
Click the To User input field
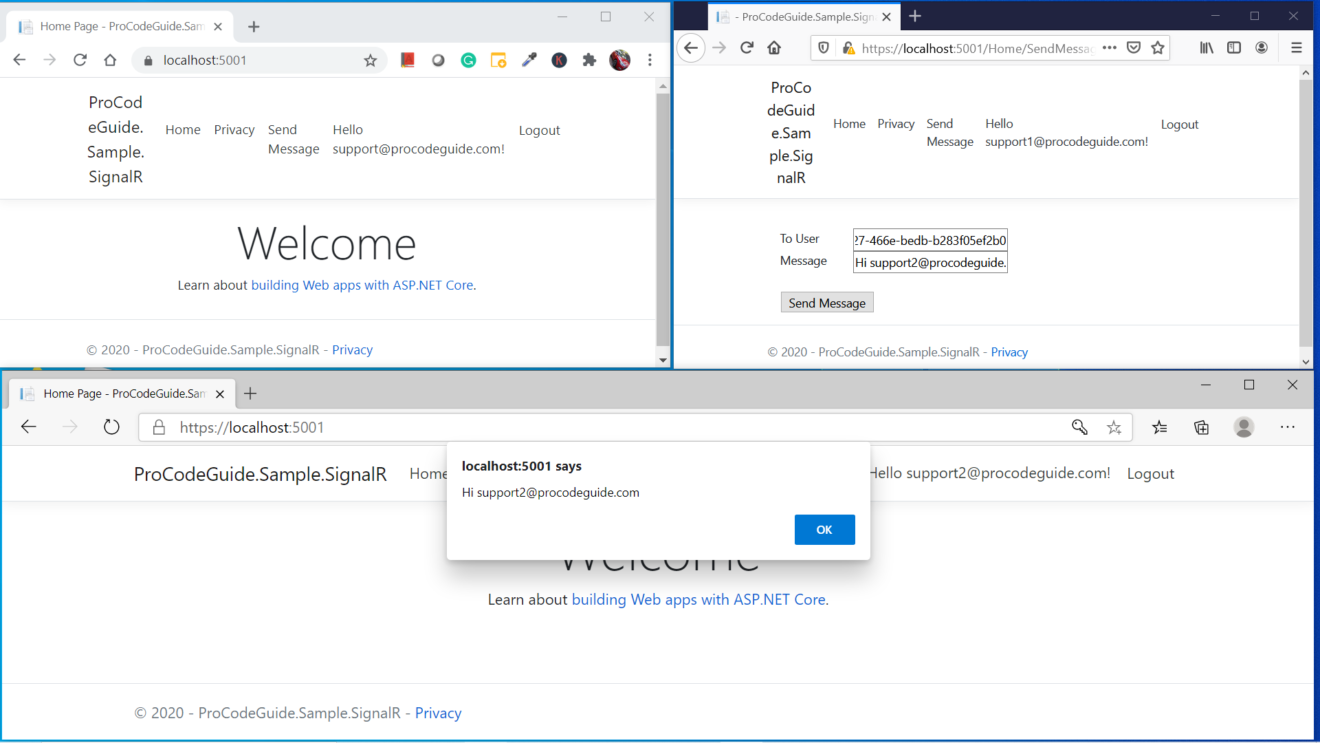928,238
